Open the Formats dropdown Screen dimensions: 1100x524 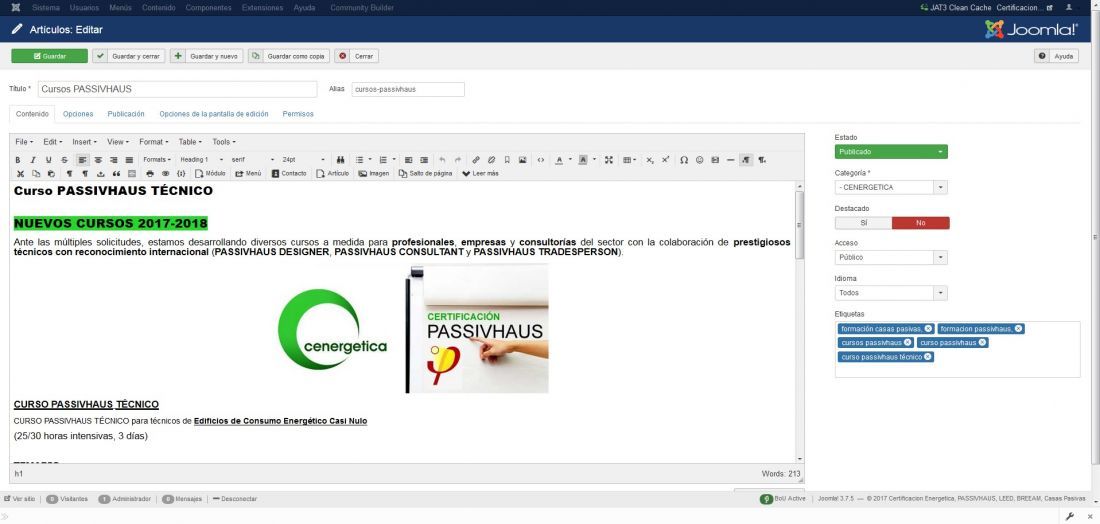pyautogui.click(x=157, y=160)
